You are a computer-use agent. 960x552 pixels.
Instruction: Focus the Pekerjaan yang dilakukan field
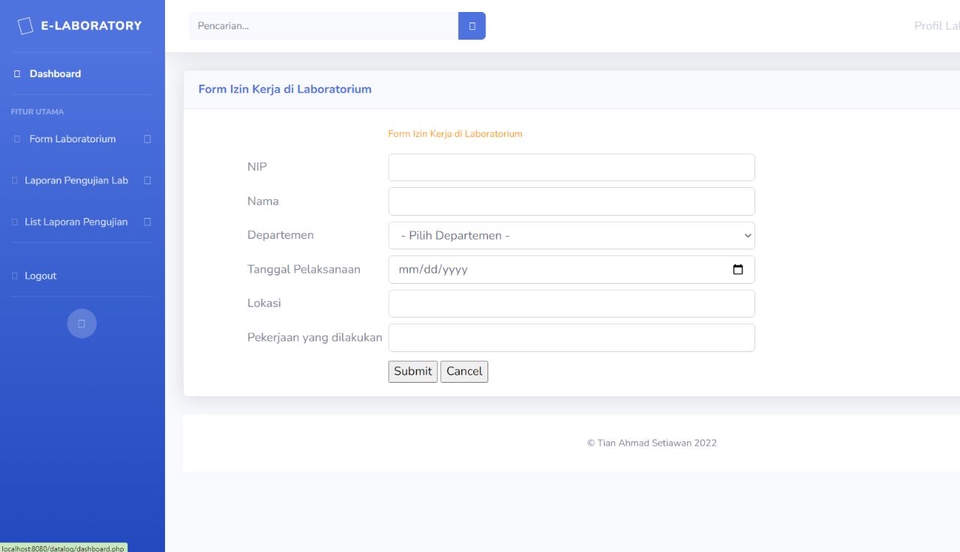pos(571,337)
